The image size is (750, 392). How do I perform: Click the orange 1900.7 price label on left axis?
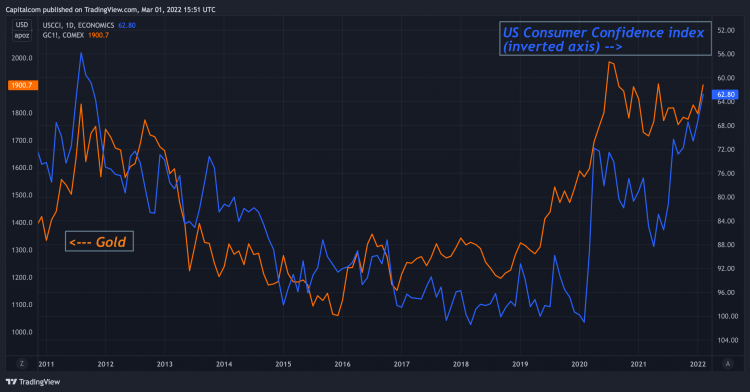point(22,85)
